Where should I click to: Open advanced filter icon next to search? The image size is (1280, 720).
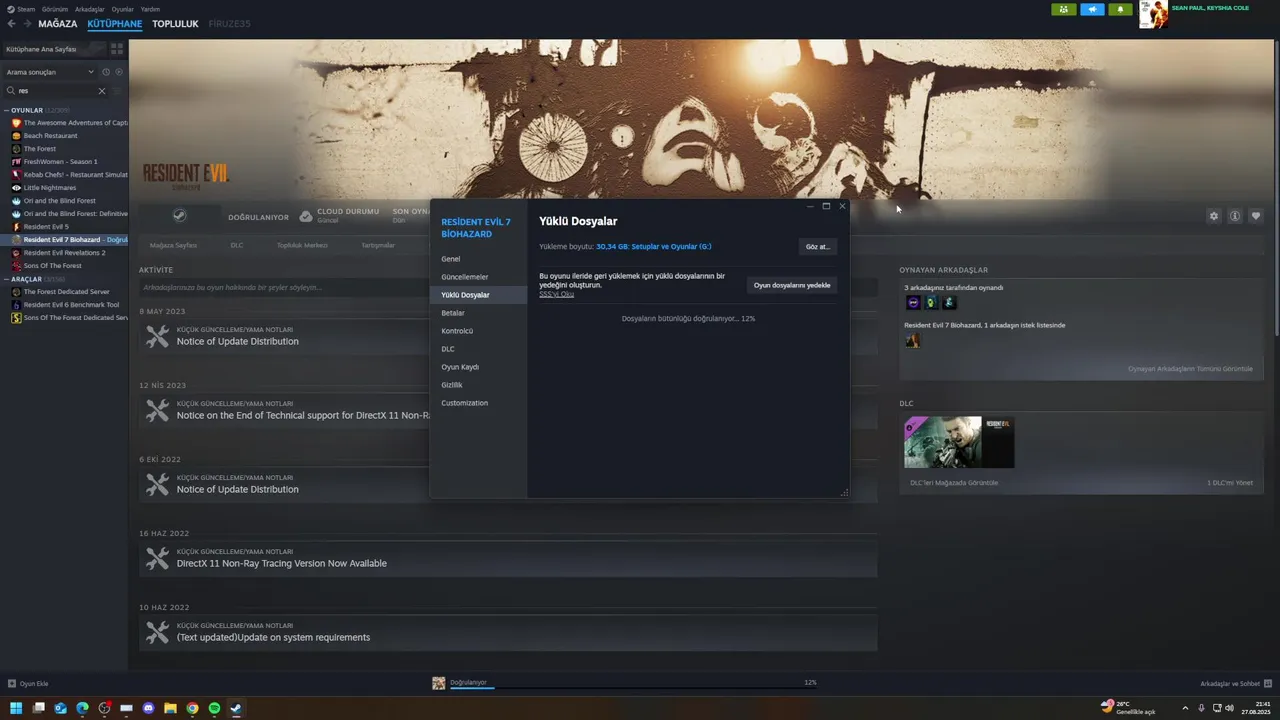tap(117, 90)
